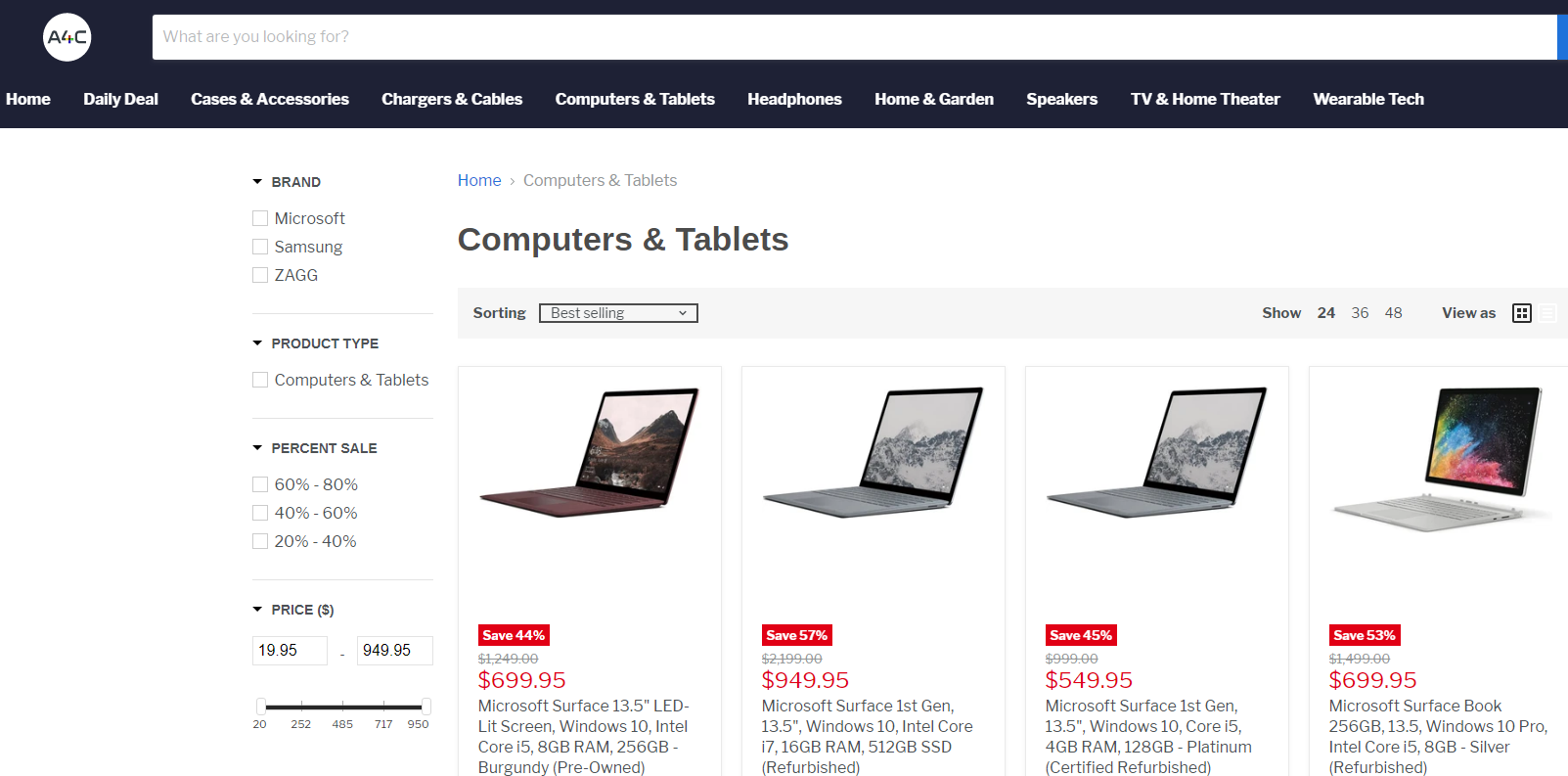The height and width of the screenshot is (776, 1568).
Task: Open Wearable Tech in navigation
Action: (x=1368, y=99)
